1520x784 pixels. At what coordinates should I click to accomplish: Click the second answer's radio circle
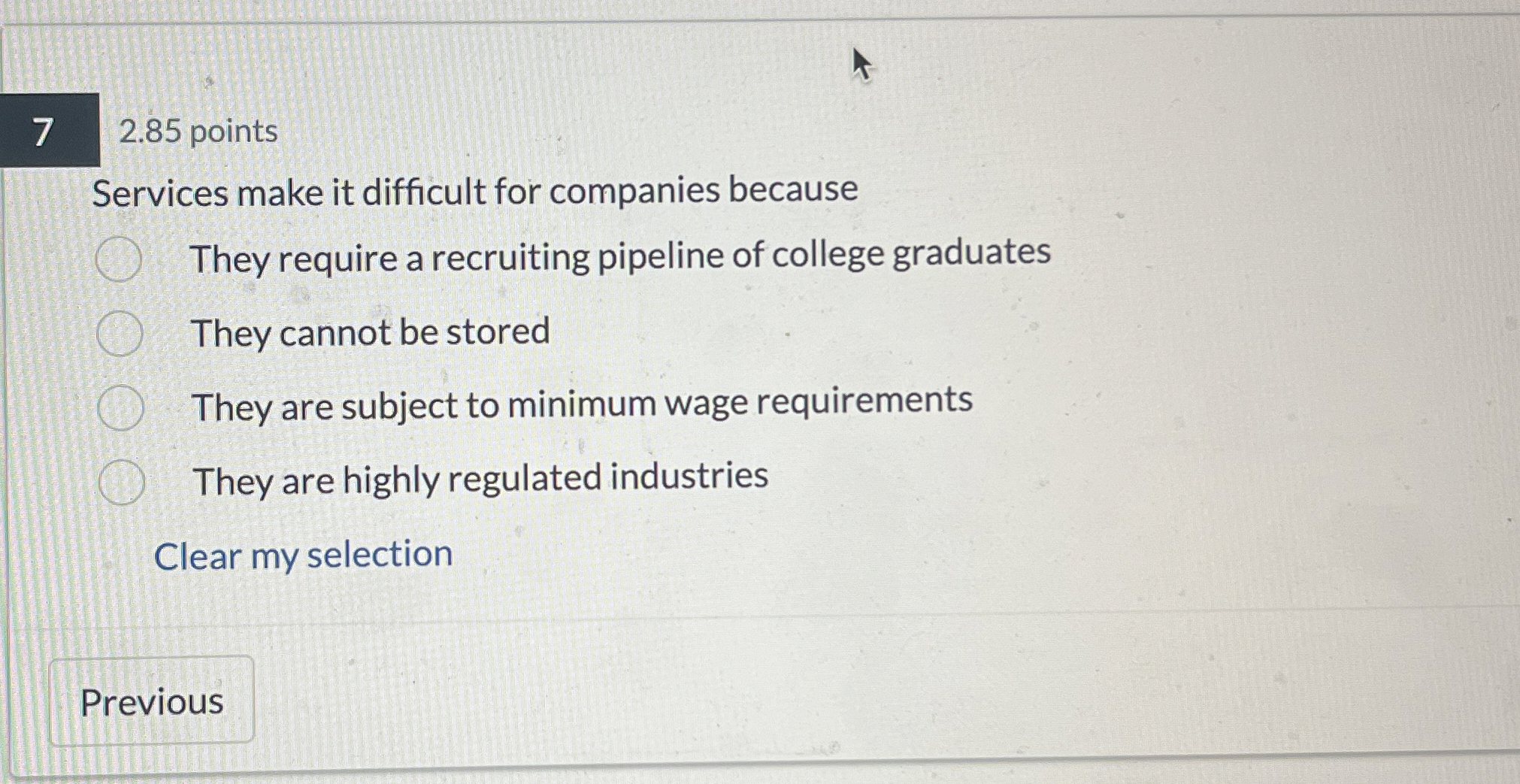(x=120, y=333)
